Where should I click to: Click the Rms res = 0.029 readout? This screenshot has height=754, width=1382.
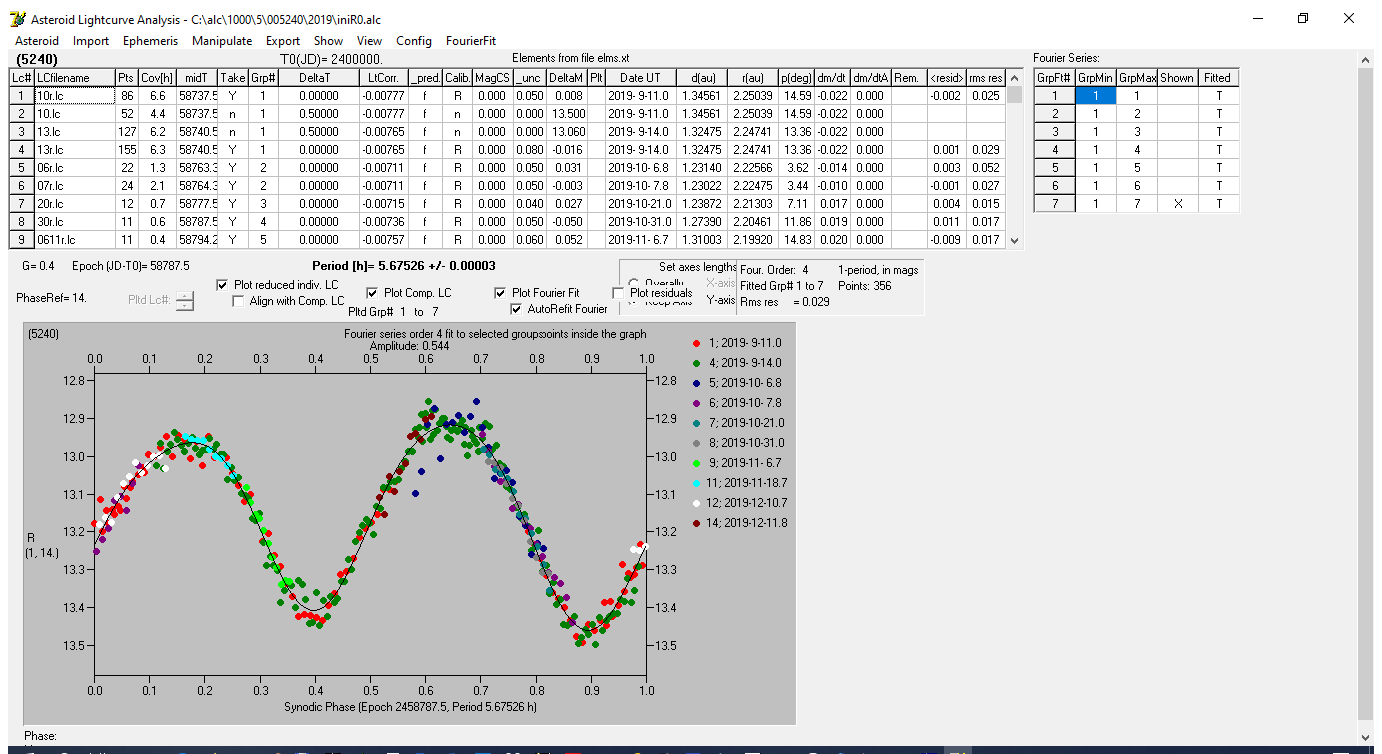point(785,301)
